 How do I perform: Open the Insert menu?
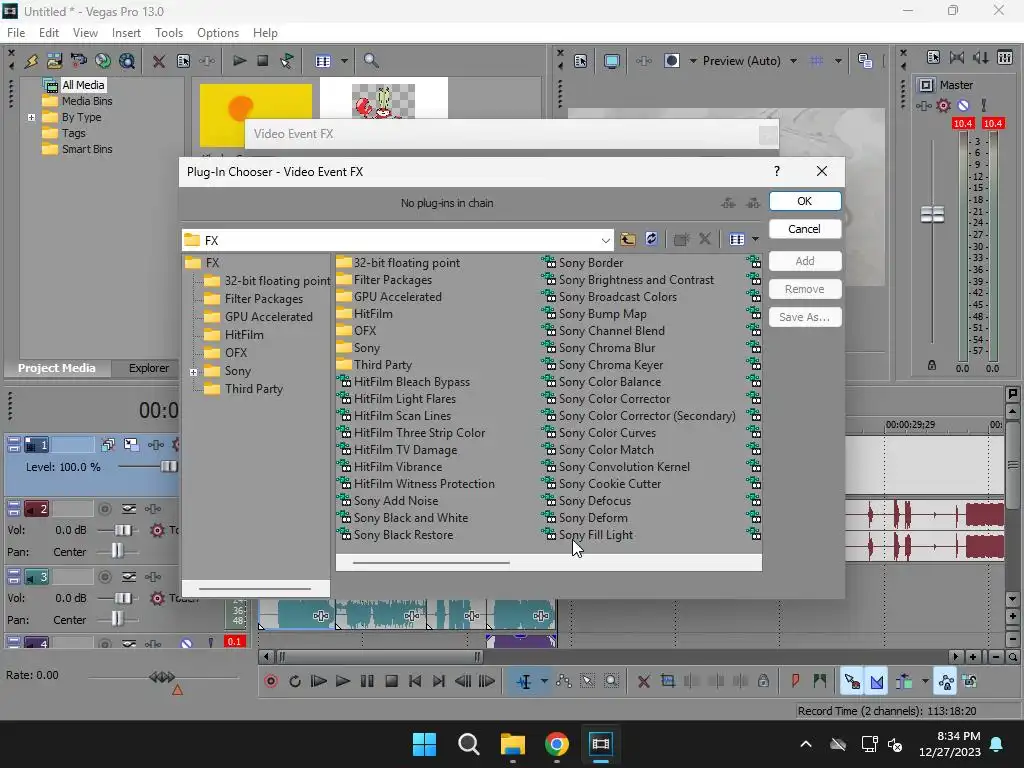126,33
